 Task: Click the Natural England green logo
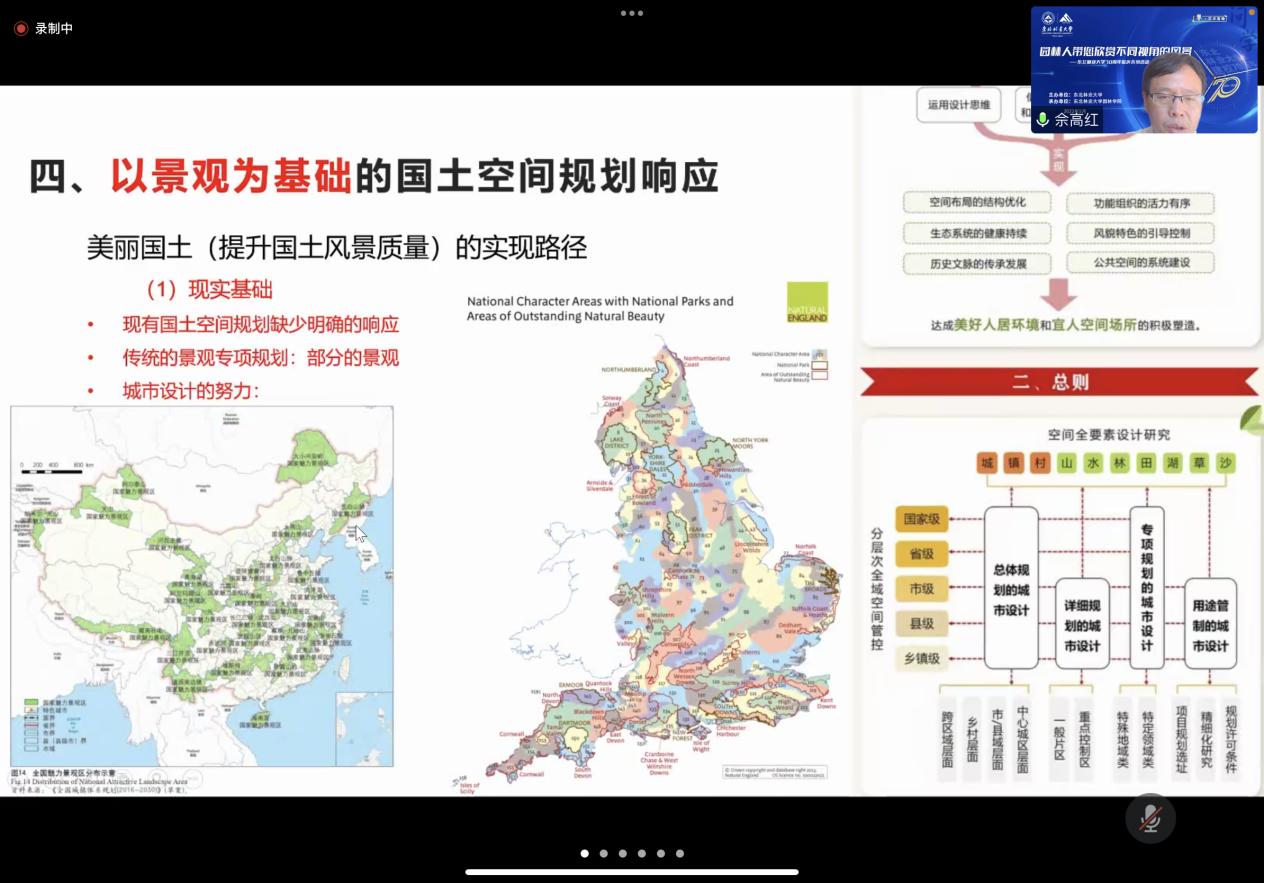pyautogui.click(x=807, y=302)
